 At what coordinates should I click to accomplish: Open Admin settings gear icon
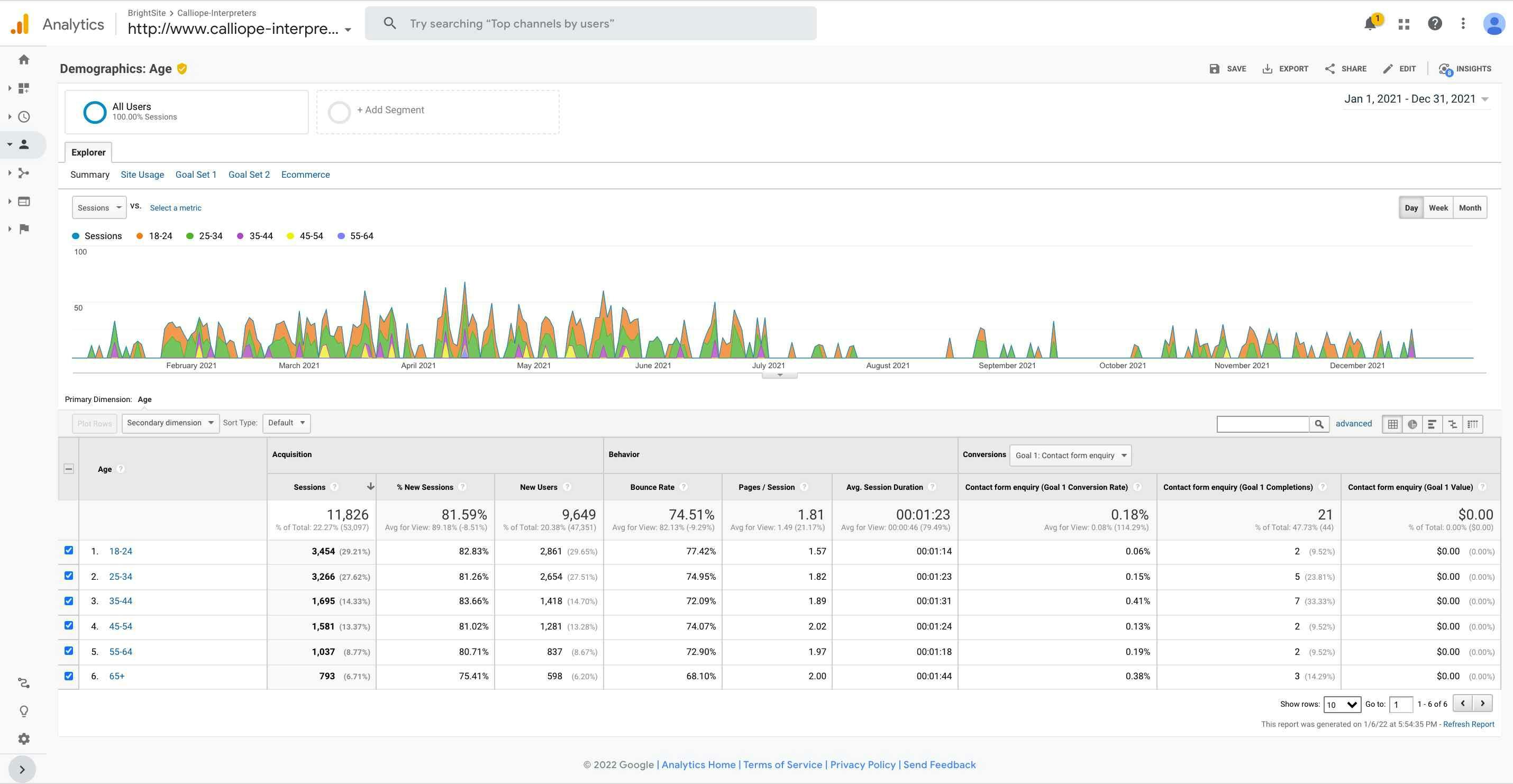click(x=24, y=739)
